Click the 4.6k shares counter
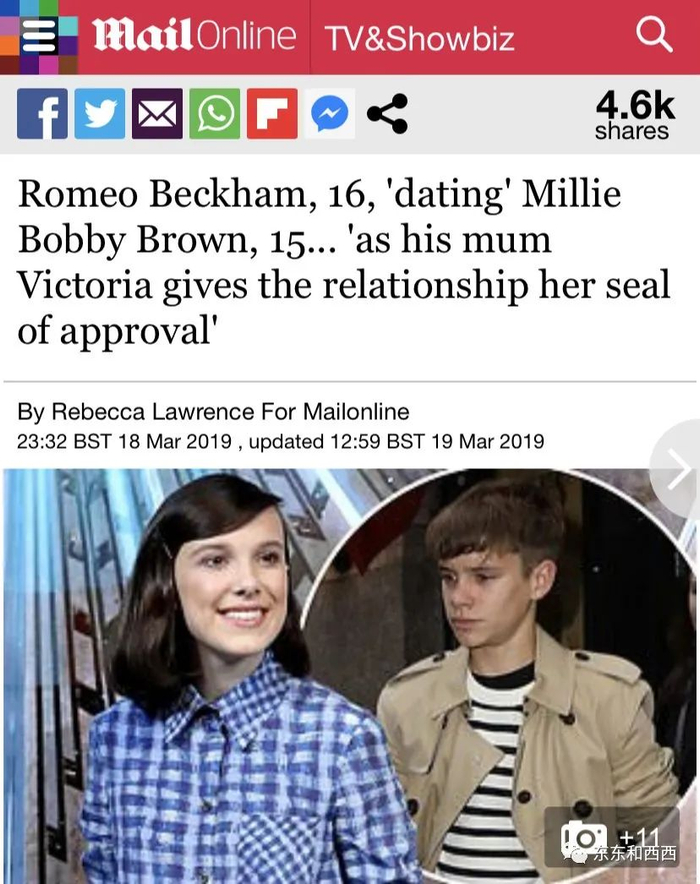Image resolution: width=700 pixels, height=884 pixels. tap(634, 115)
